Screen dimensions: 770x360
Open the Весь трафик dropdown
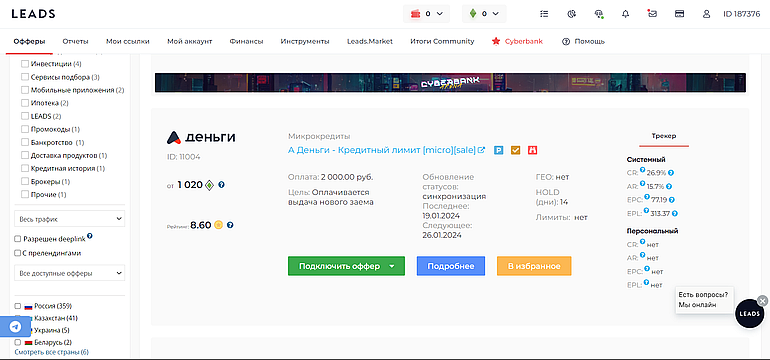click(x=69, y=219)
